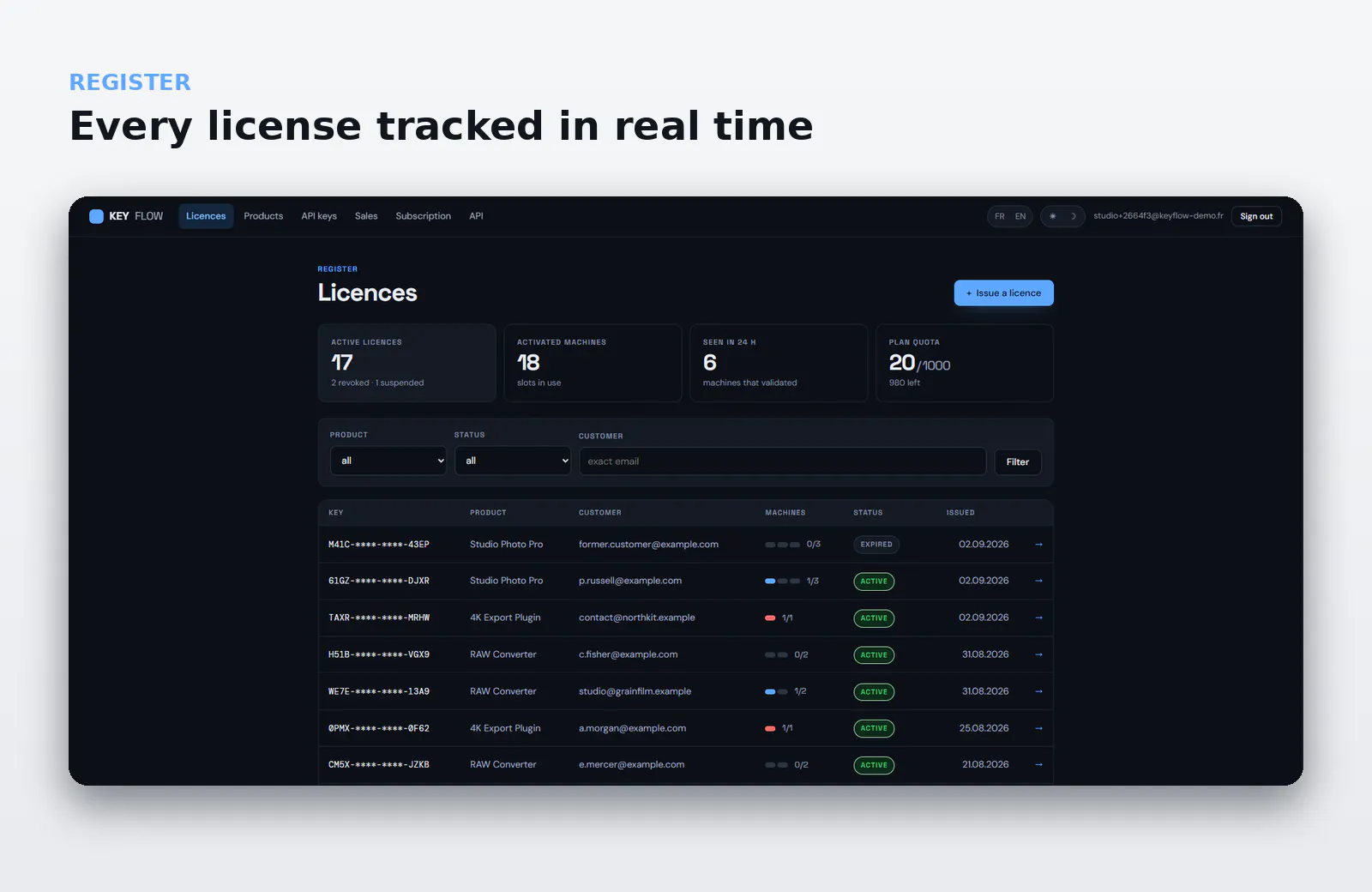This screenshot has width=1372, height=892.
Task: Switch language to FR
Action: point(1000,216)
